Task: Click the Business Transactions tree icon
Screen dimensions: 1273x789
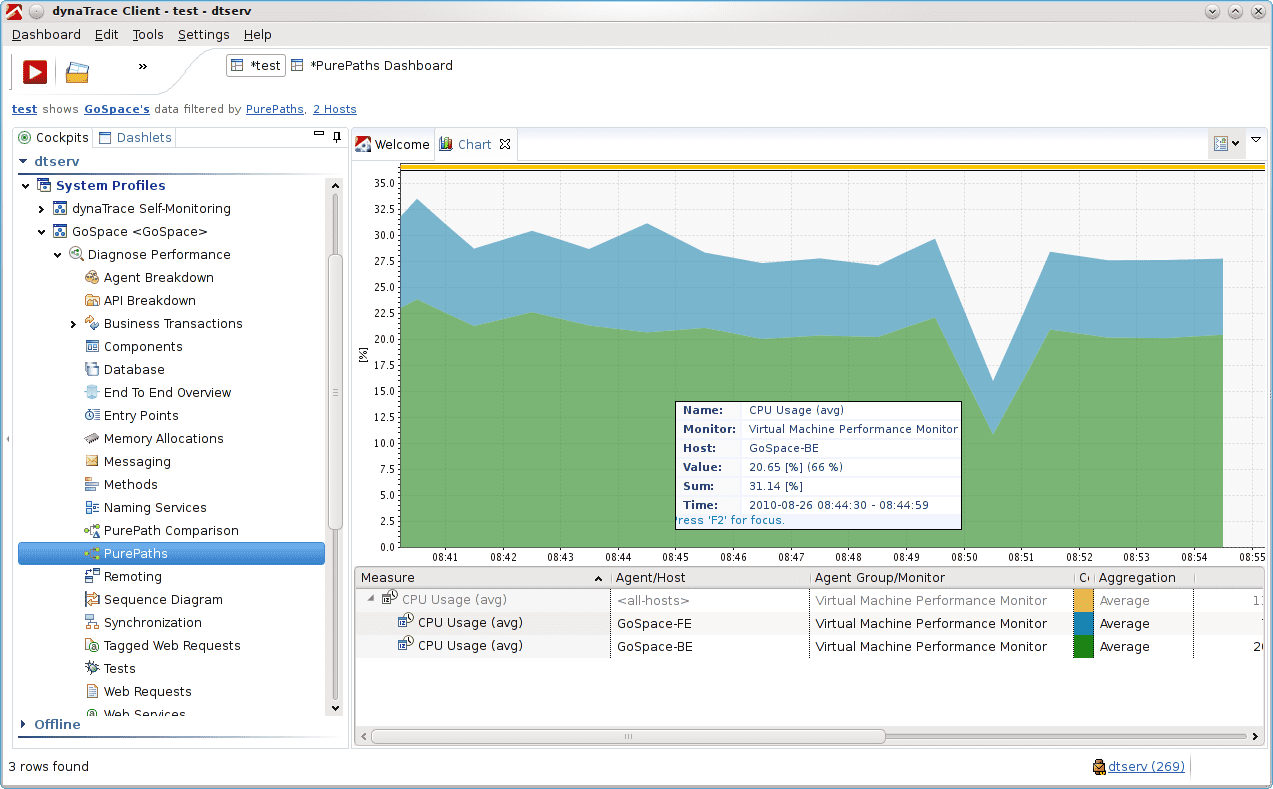Action: pos(92,323)
